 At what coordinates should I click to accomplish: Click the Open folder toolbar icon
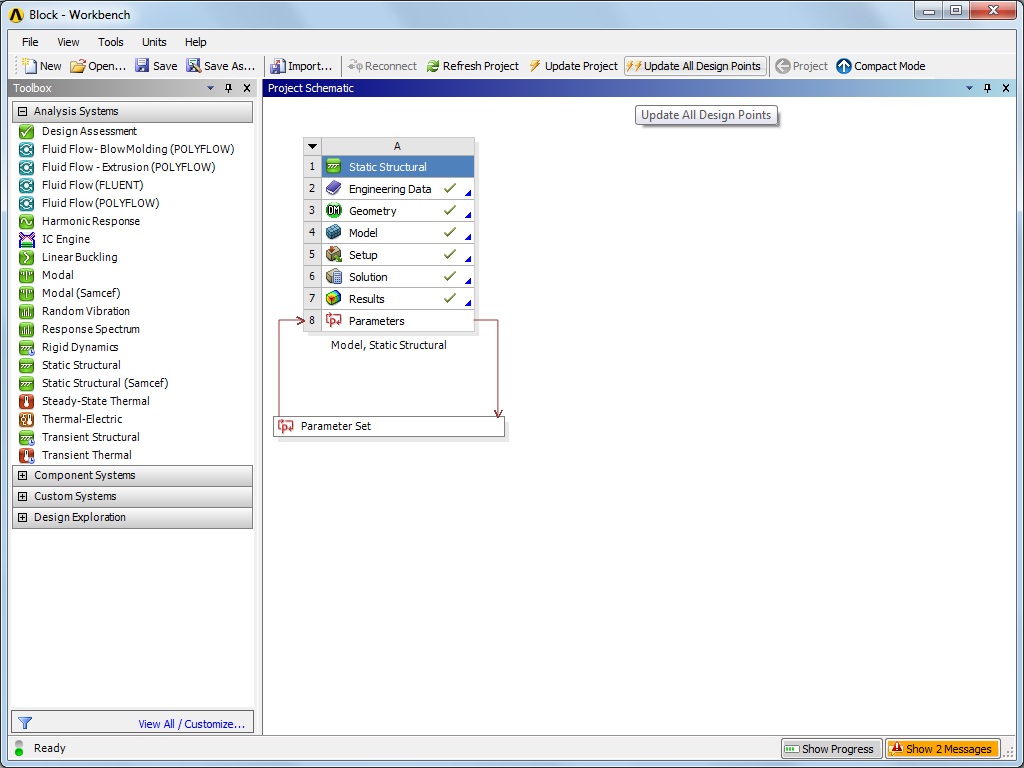click(x=78, y=66)
